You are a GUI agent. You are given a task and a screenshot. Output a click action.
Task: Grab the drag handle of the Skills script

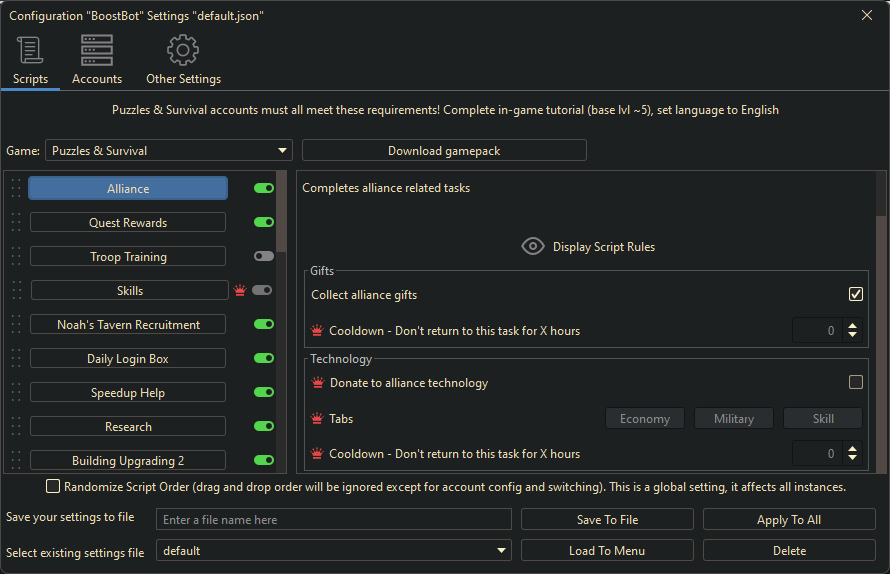pos(16,290)
